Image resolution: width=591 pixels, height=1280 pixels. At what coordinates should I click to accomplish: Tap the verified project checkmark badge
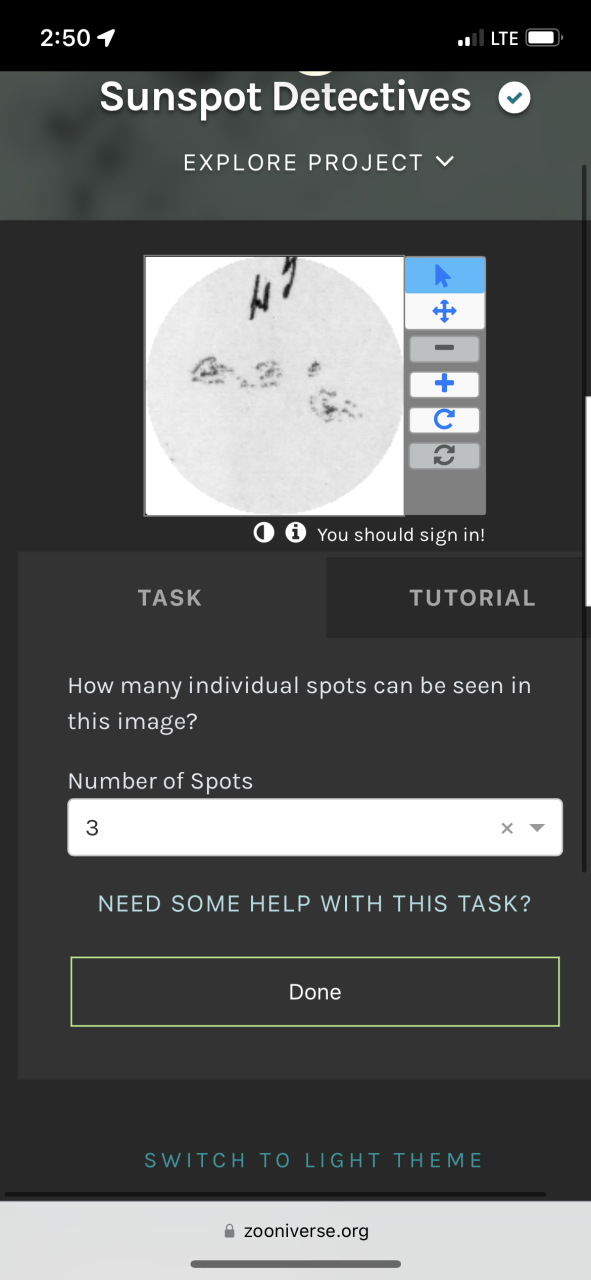[x=514, y=98]
